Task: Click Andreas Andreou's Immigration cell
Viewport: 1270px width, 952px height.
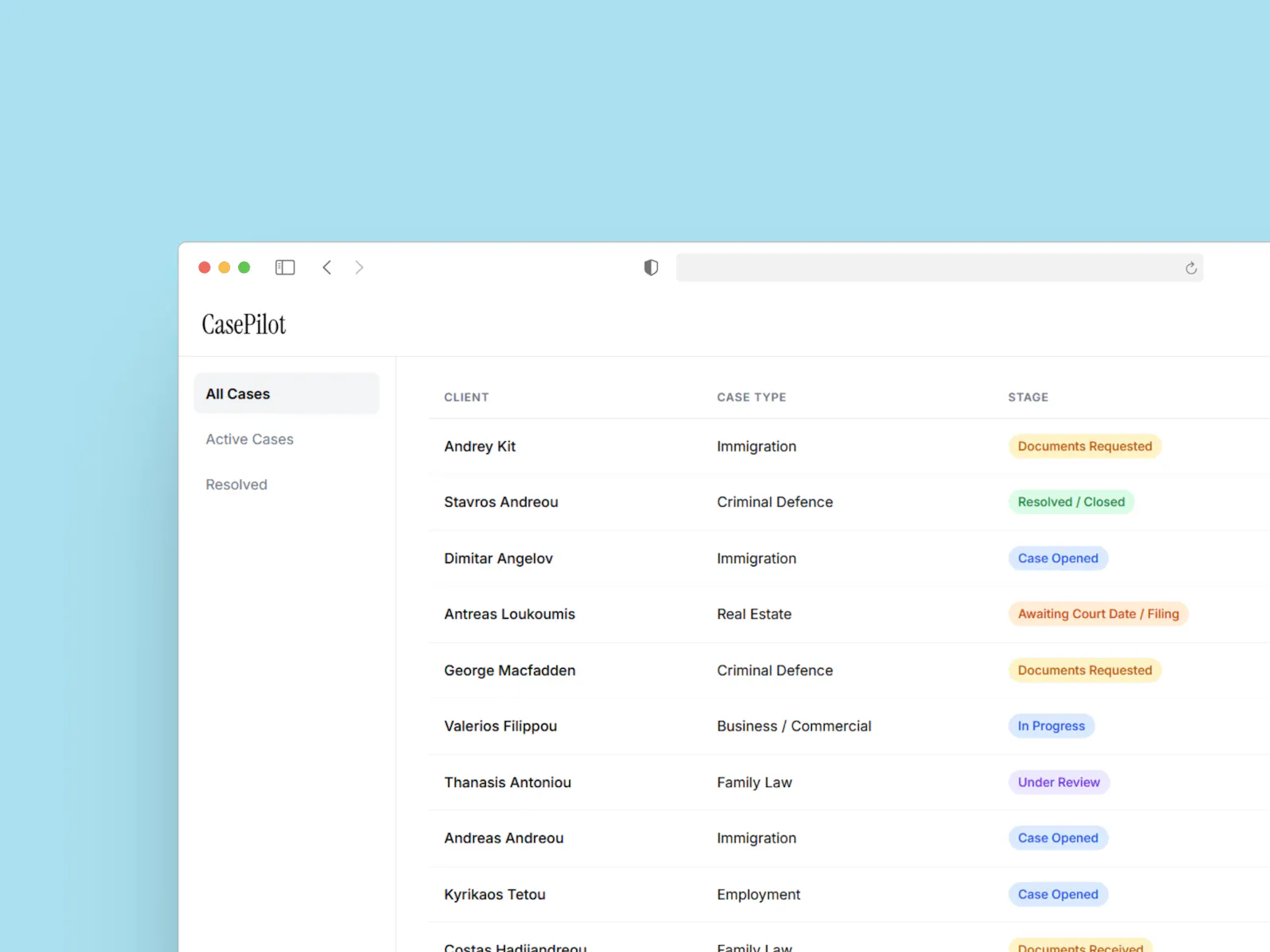Action: click(756, 838)
